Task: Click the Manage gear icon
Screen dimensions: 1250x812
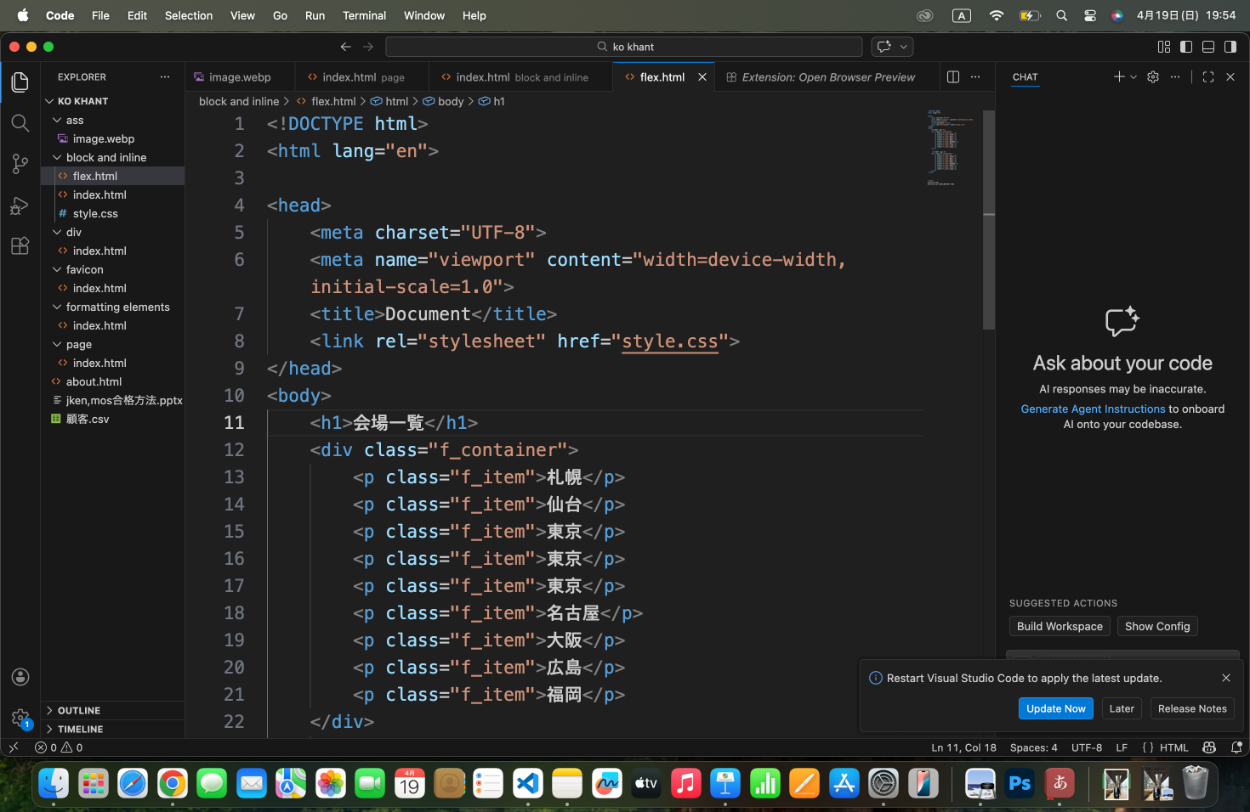Action: coord(20,717)
